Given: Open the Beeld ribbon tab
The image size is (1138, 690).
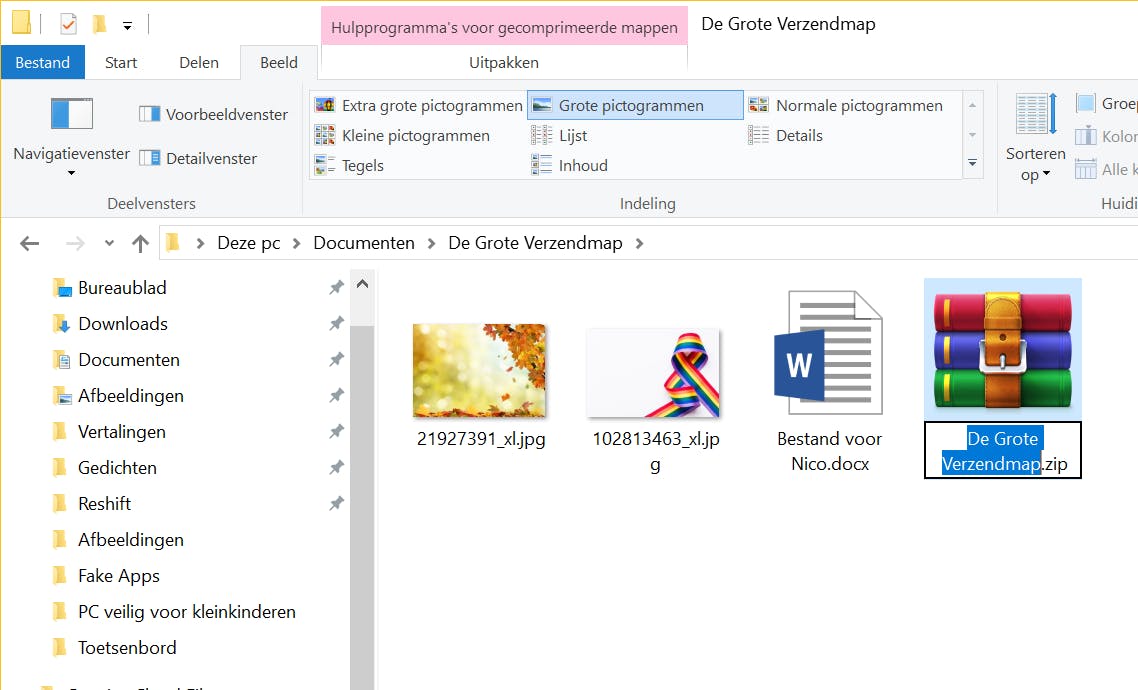Looking at the screenshot, I should (279, 62).
